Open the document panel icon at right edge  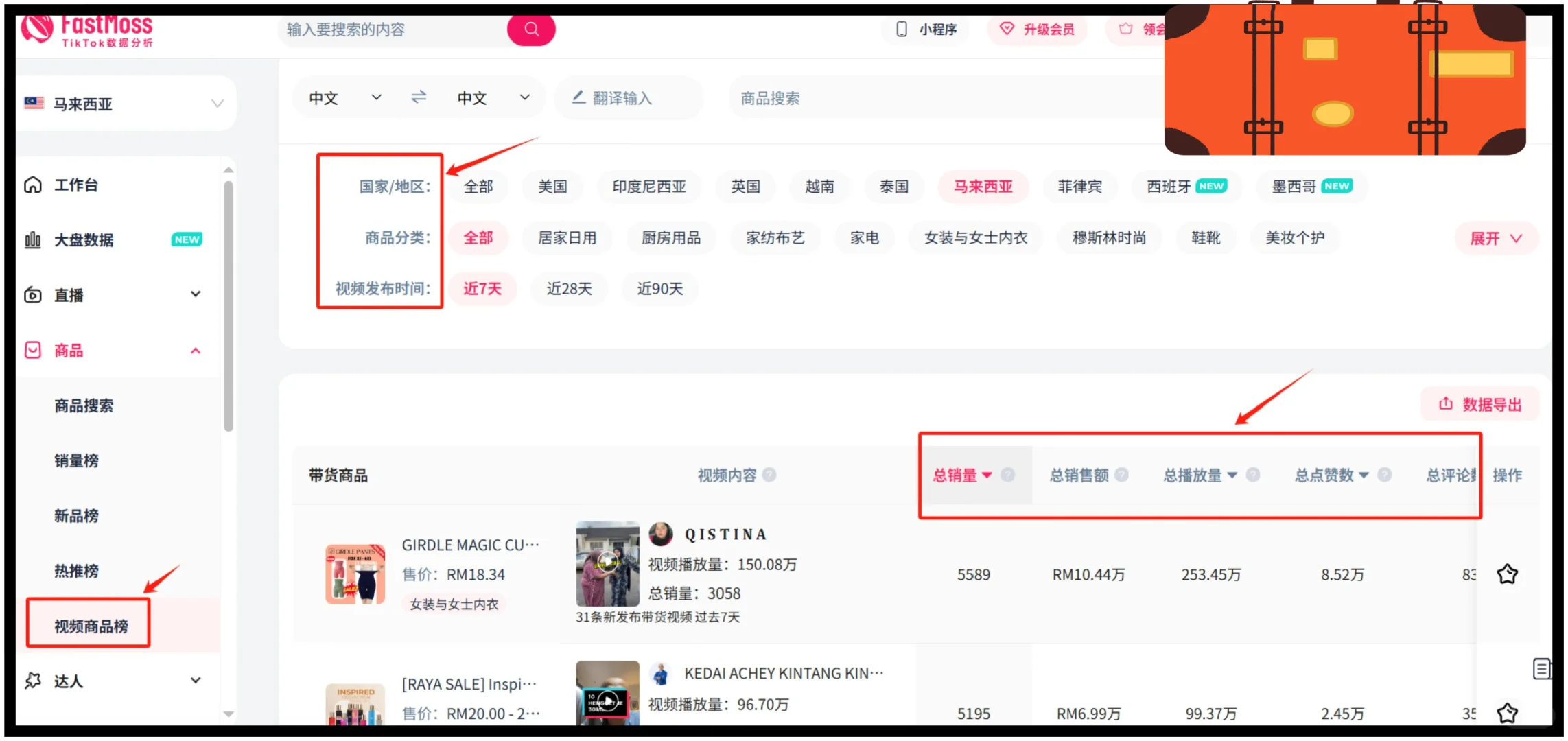click(x=1541, y=668)
